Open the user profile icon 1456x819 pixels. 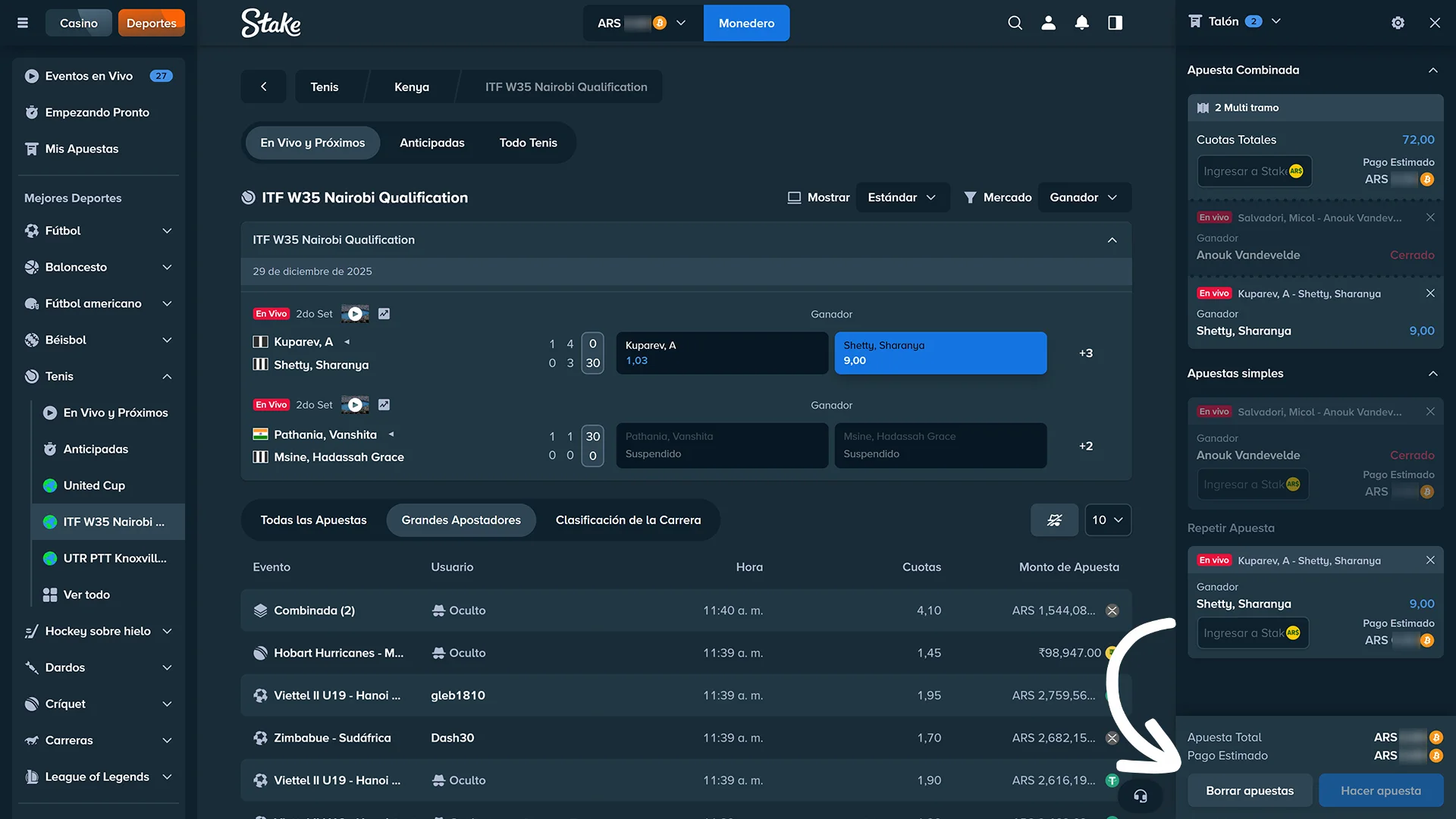pos(1048,23)
